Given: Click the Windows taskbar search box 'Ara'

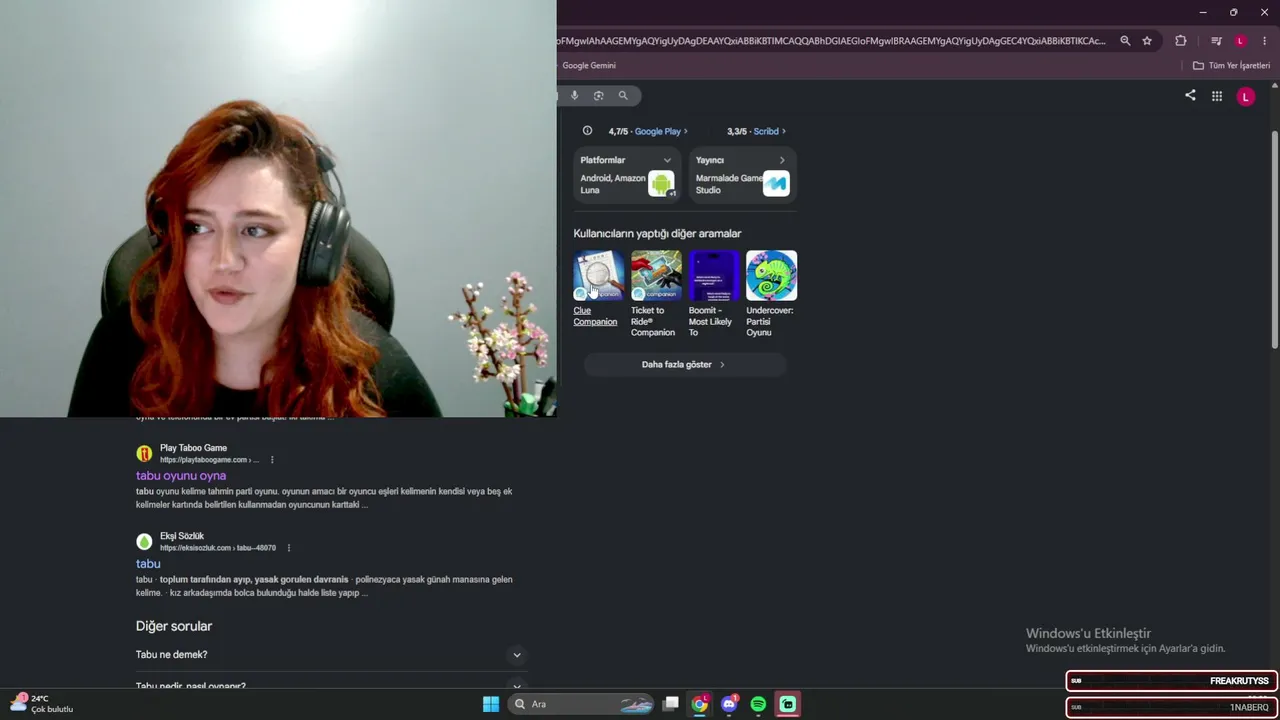Looking at the screenshot, I should [x=581, y=704].
